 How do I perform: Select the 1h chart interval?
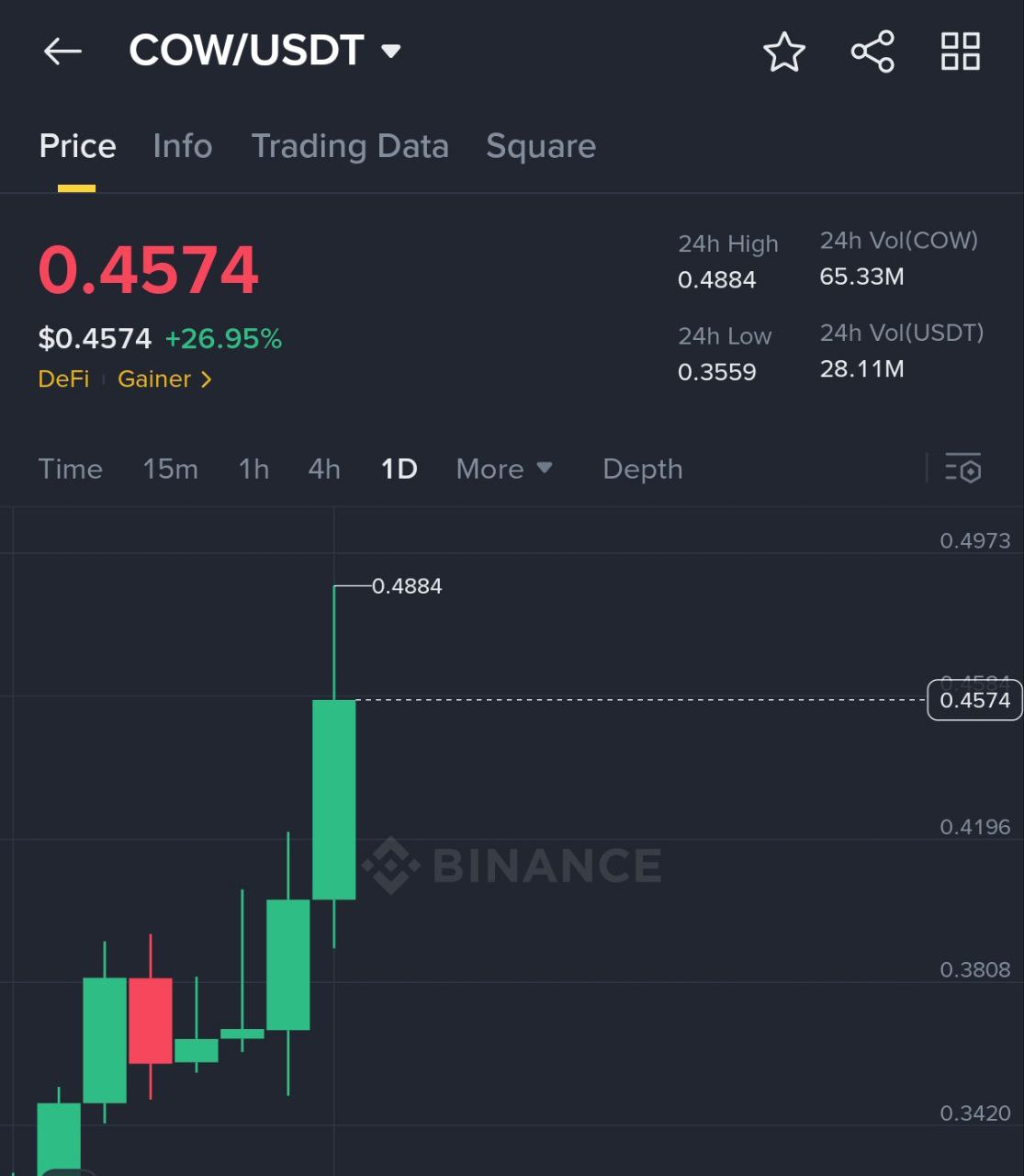click(253, 469)
